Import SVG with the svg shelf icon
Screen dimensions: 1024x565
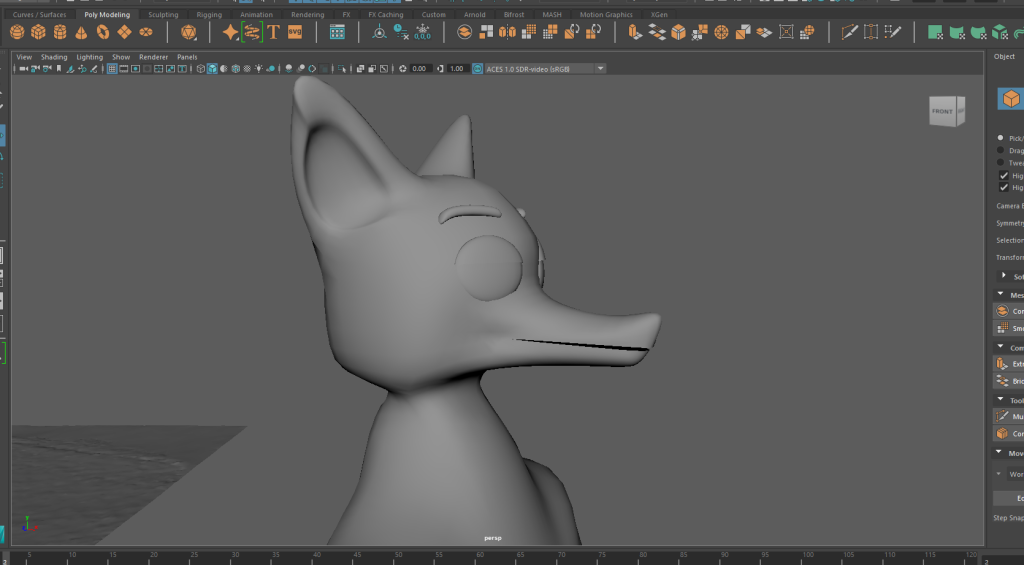pyautogui.click(x=295, y=32)
